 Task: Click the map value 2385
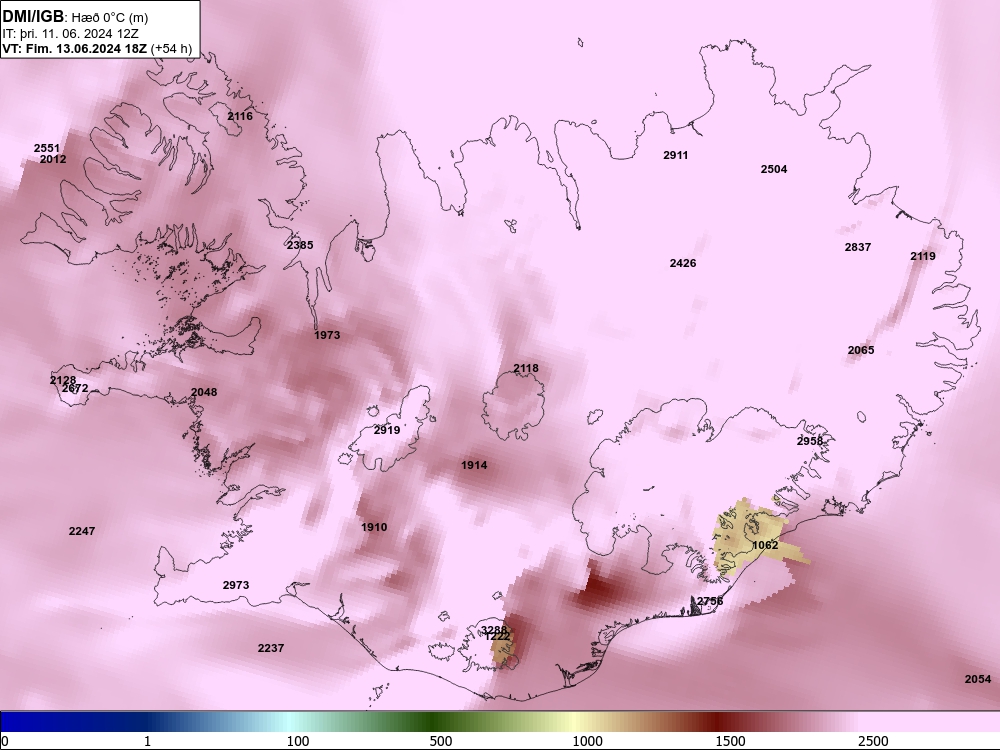[300, 245]
